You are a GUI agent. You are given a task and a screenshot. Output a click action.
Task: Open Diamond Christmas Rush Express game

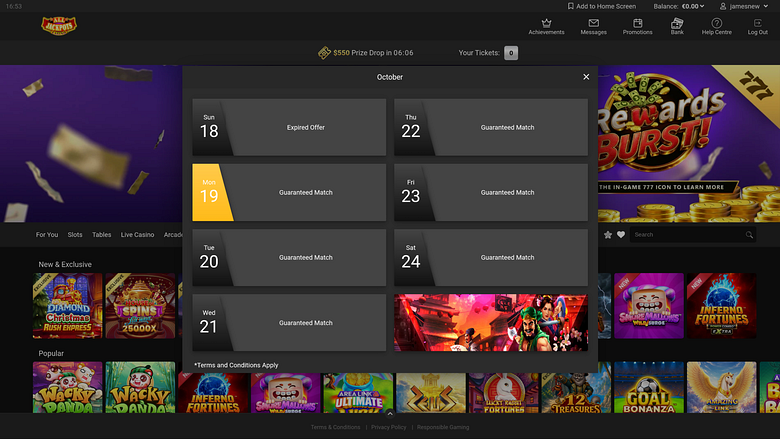tap(68, 306)
